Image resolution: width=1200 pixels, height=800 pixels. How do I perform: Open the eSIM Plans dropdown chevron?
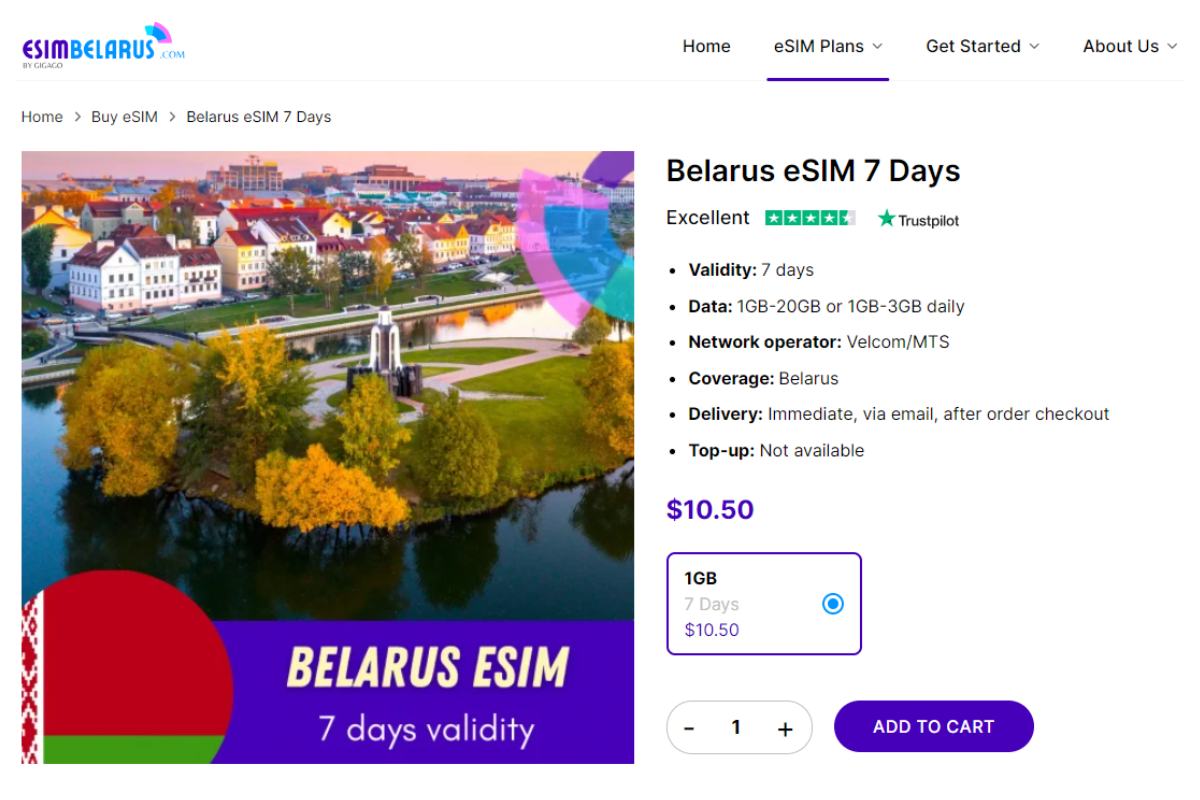pos(879,46)
